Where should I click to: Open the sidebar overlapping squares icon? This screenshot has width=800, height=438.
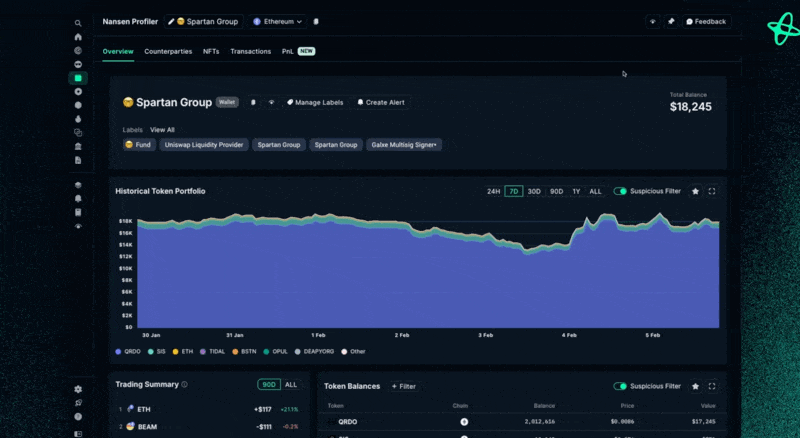[78, 133]
